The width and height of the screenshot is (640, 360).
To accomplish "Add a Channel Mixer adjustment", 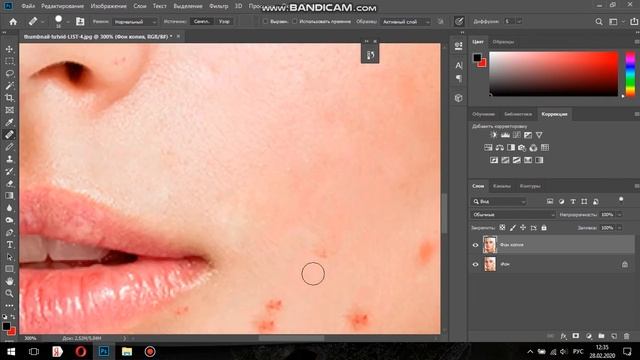I will [x=533, y=148].
